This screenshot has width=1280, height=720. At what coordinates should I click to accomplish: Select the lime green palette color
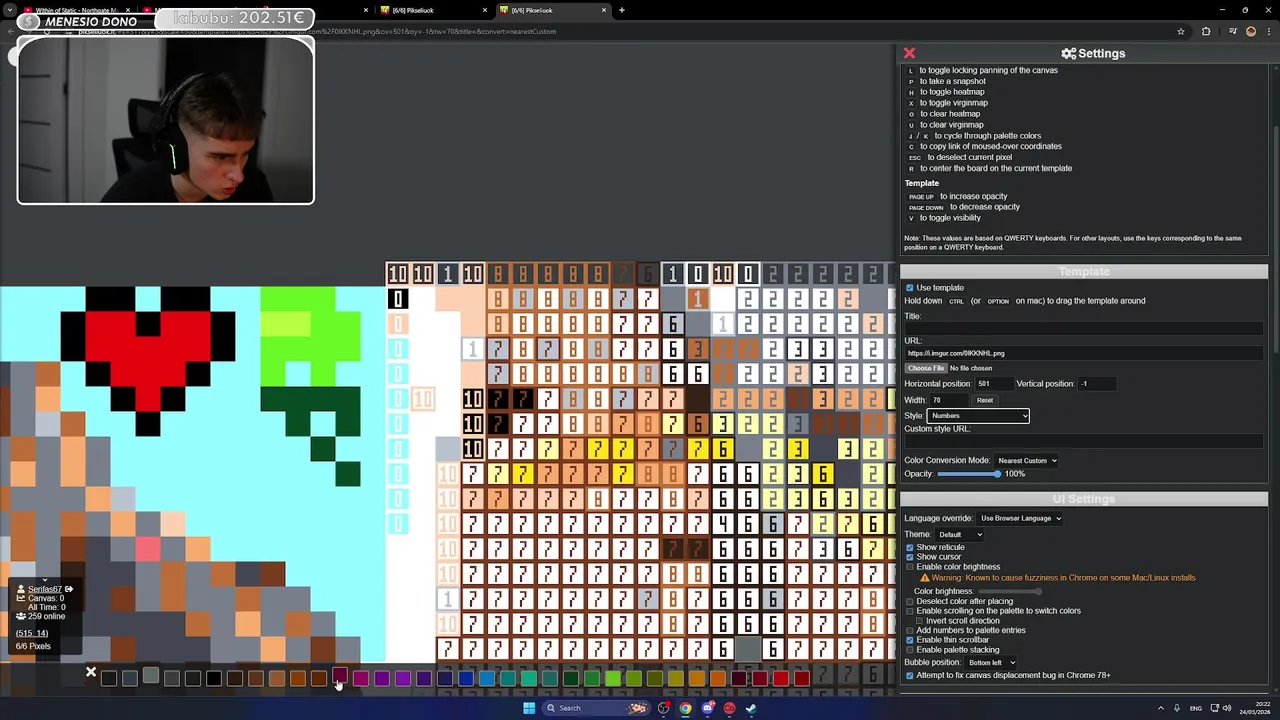[613, 679]
